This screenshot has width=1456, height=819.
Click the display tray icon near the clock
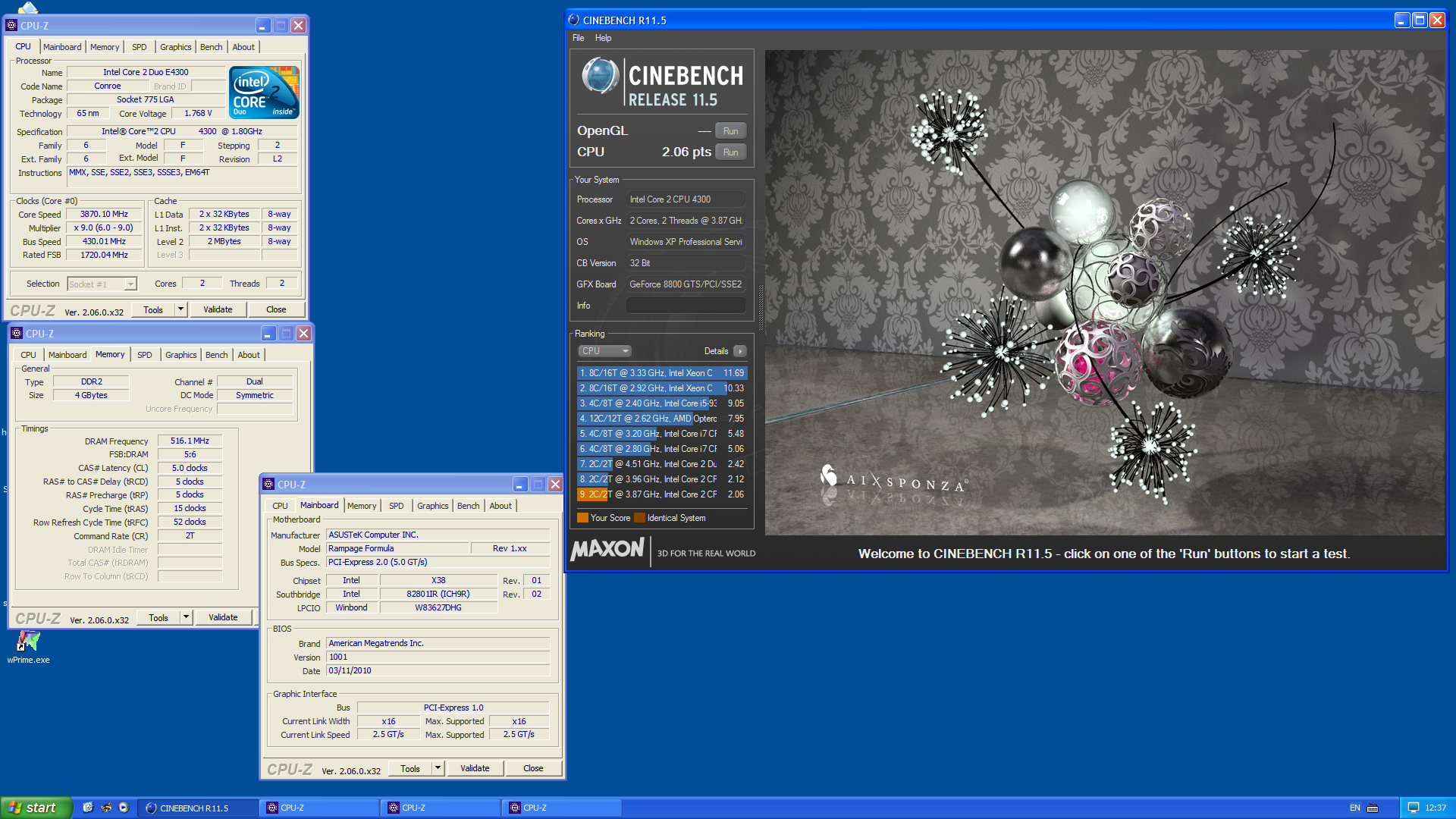coord(1414,808)
